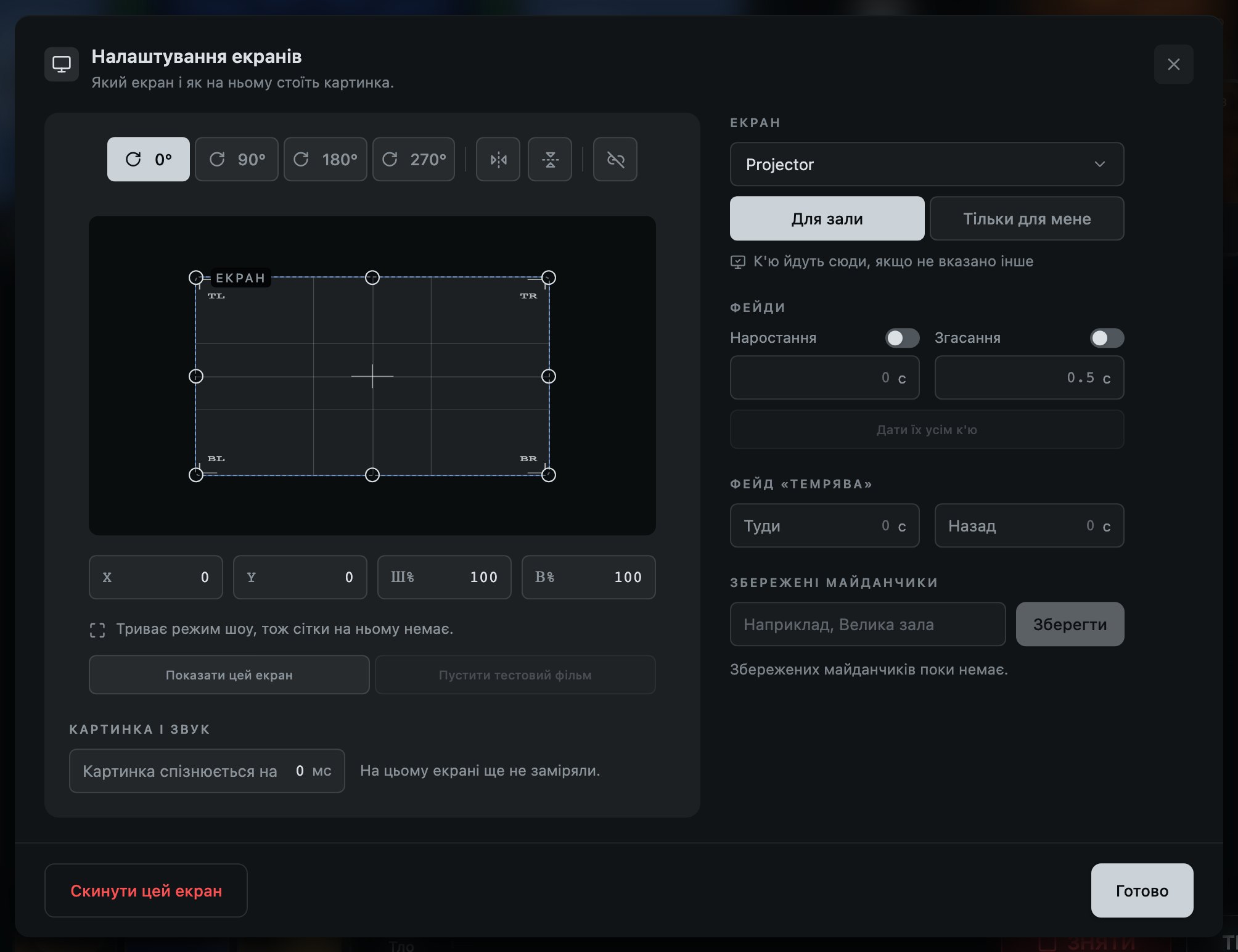The height and width of the screenshot is (952, 1238).
Task: Click the Готово button
Action: [1142, 890]
